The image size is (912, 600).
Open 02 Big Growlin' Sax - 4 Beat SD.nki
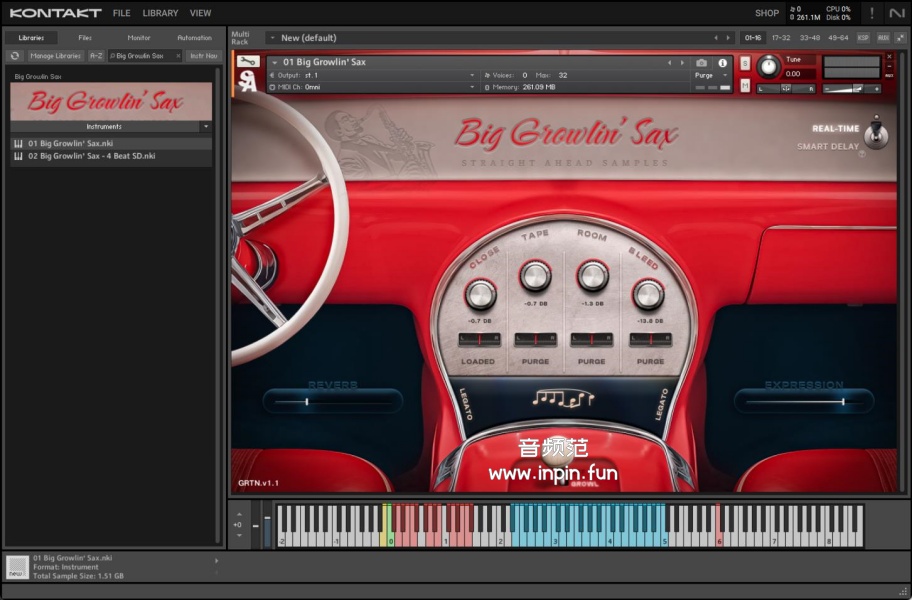pyautogui.click(x=111, y=156)
